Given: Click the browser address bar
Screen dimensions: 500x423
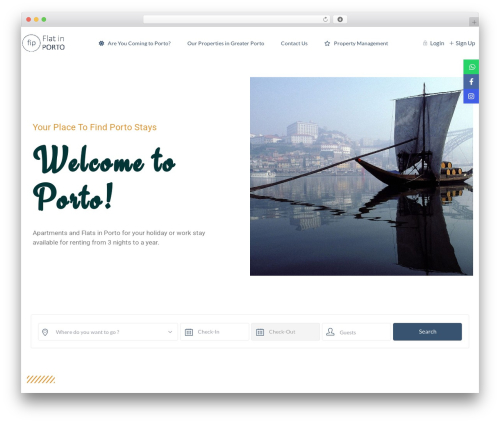Looking at the screenshot, I should click(x=237, y=19).
